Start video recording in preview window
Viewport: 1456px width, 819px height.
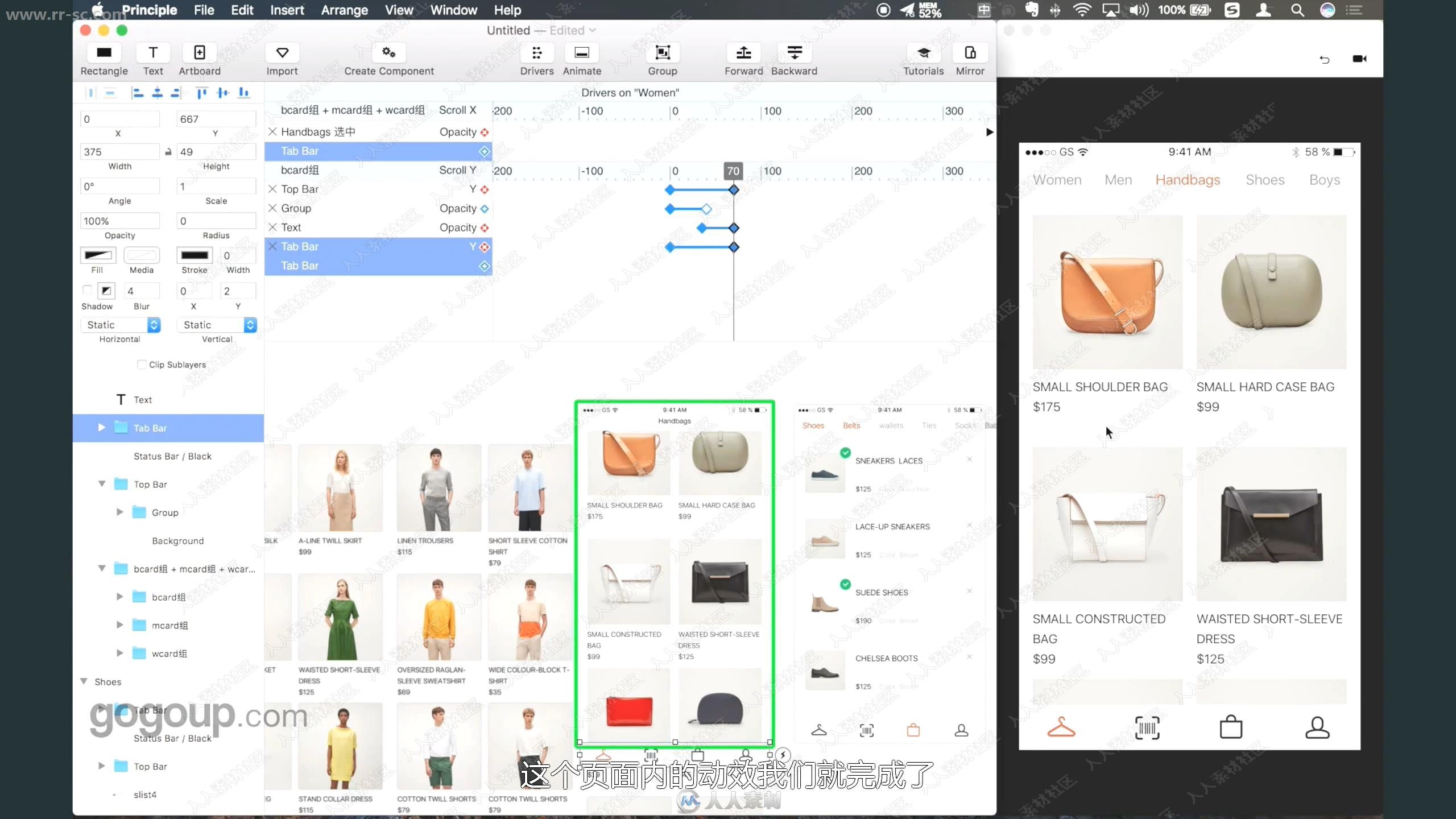tap(1359, 59)
